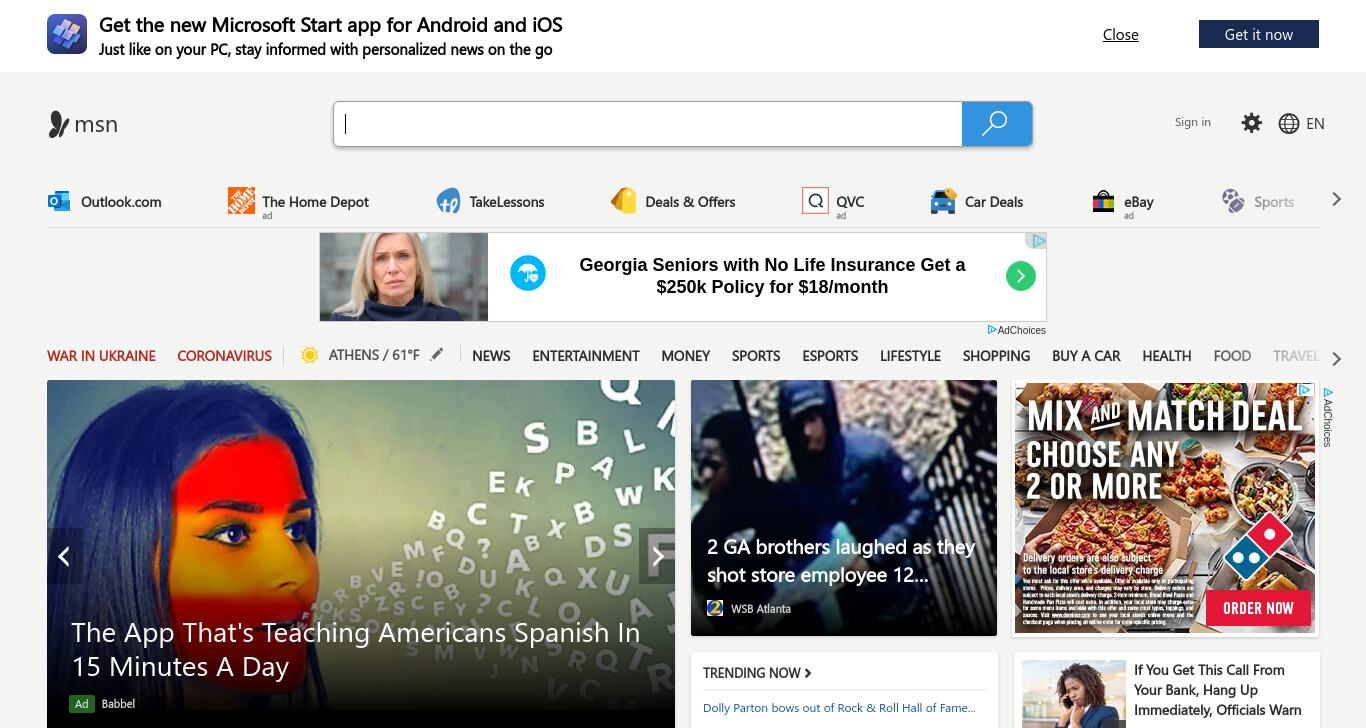This screenshot has width=1366, height=728.
Task: Open the bank call warning article
Action: point(1217,690)
